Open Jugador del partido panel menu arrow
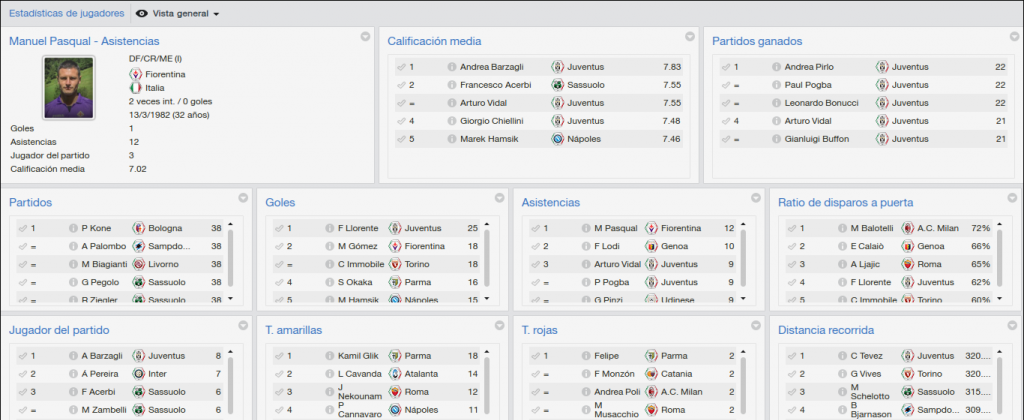The width and height of the screenshot is (1024, 420). click(x=243, y=325)
